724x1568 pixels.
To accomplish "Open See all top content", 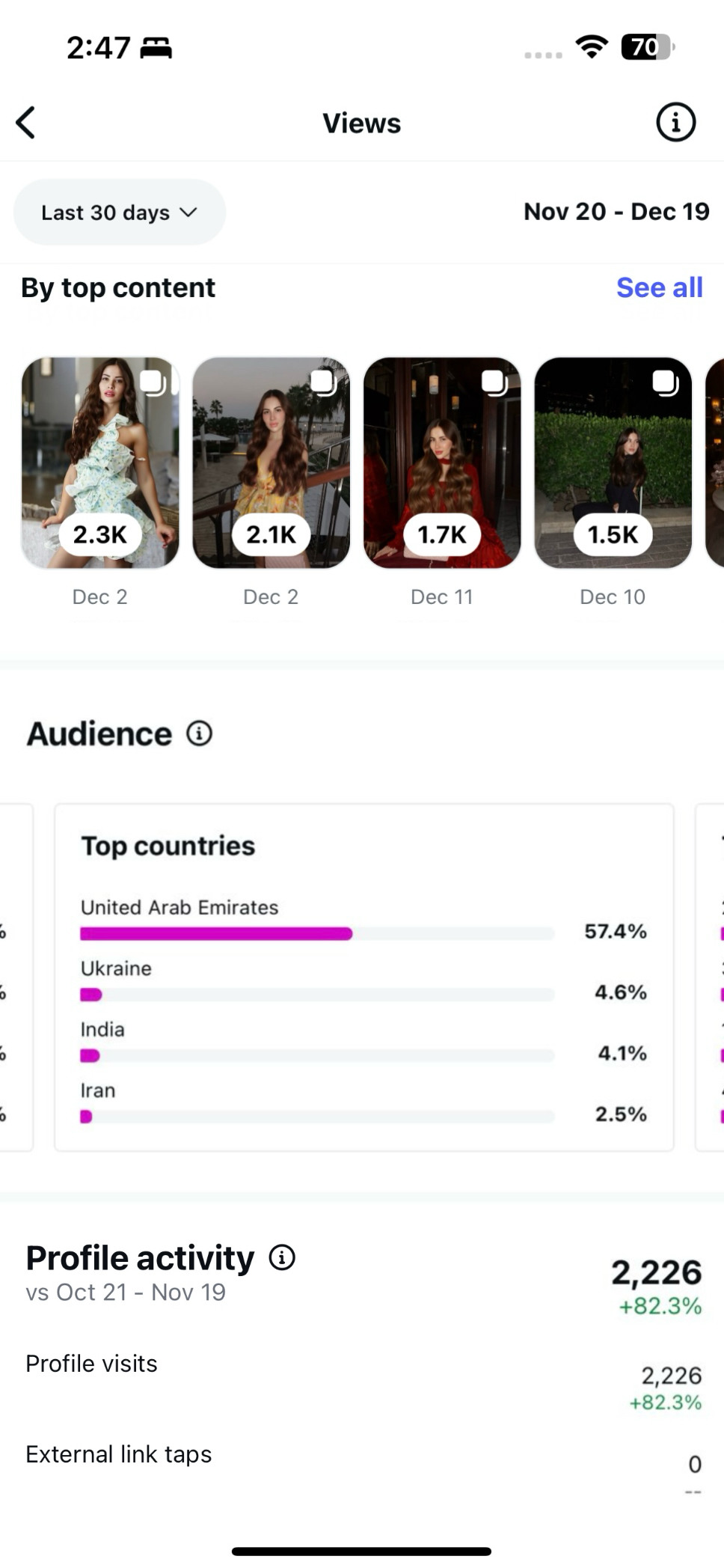I will (x=659, y=287).
